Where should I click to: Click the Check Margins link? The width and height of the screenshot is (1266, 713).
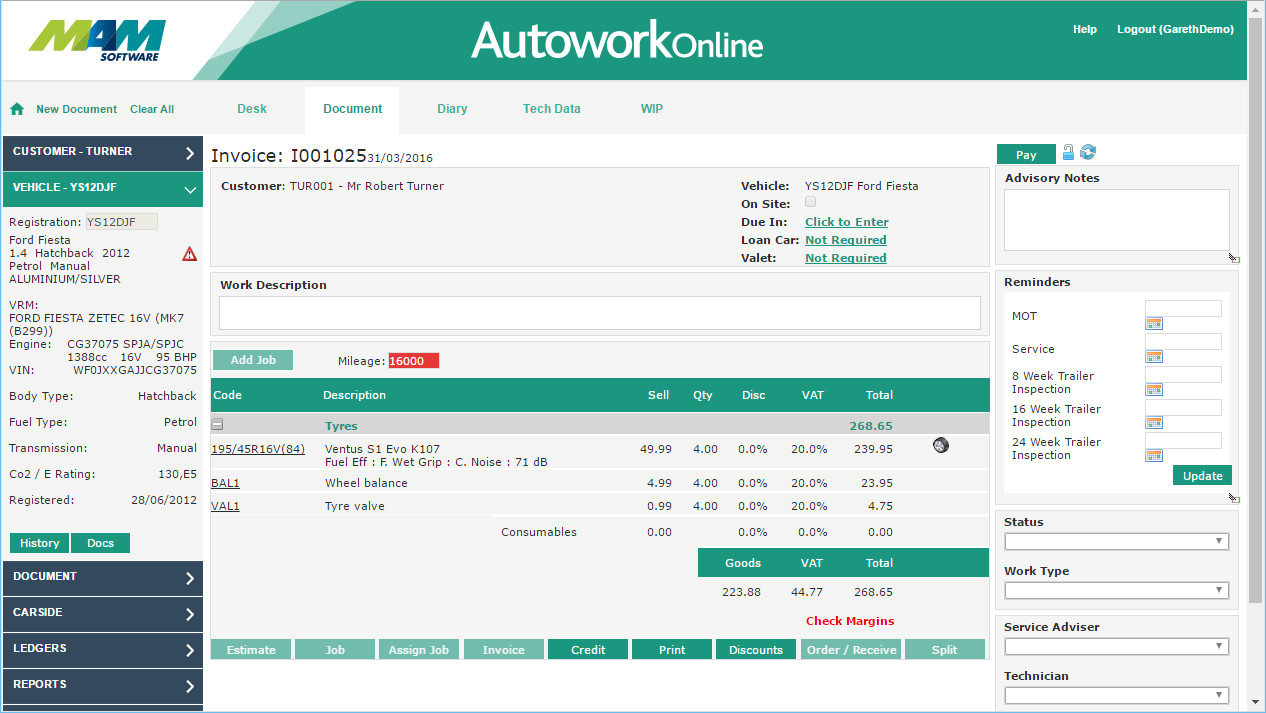[x=849, y=621]
